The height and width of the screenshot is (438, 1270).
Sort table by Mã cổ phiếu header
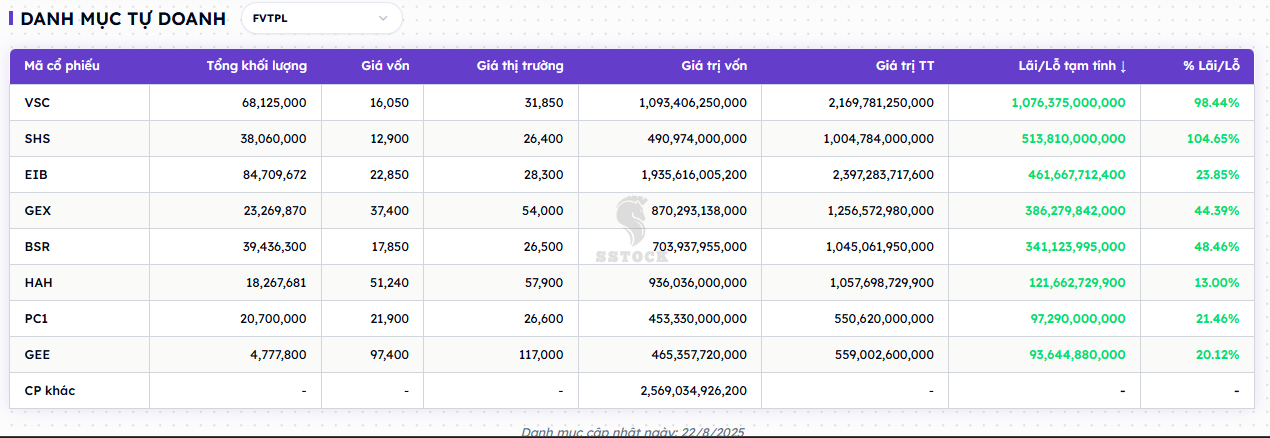tap(62, 66)
